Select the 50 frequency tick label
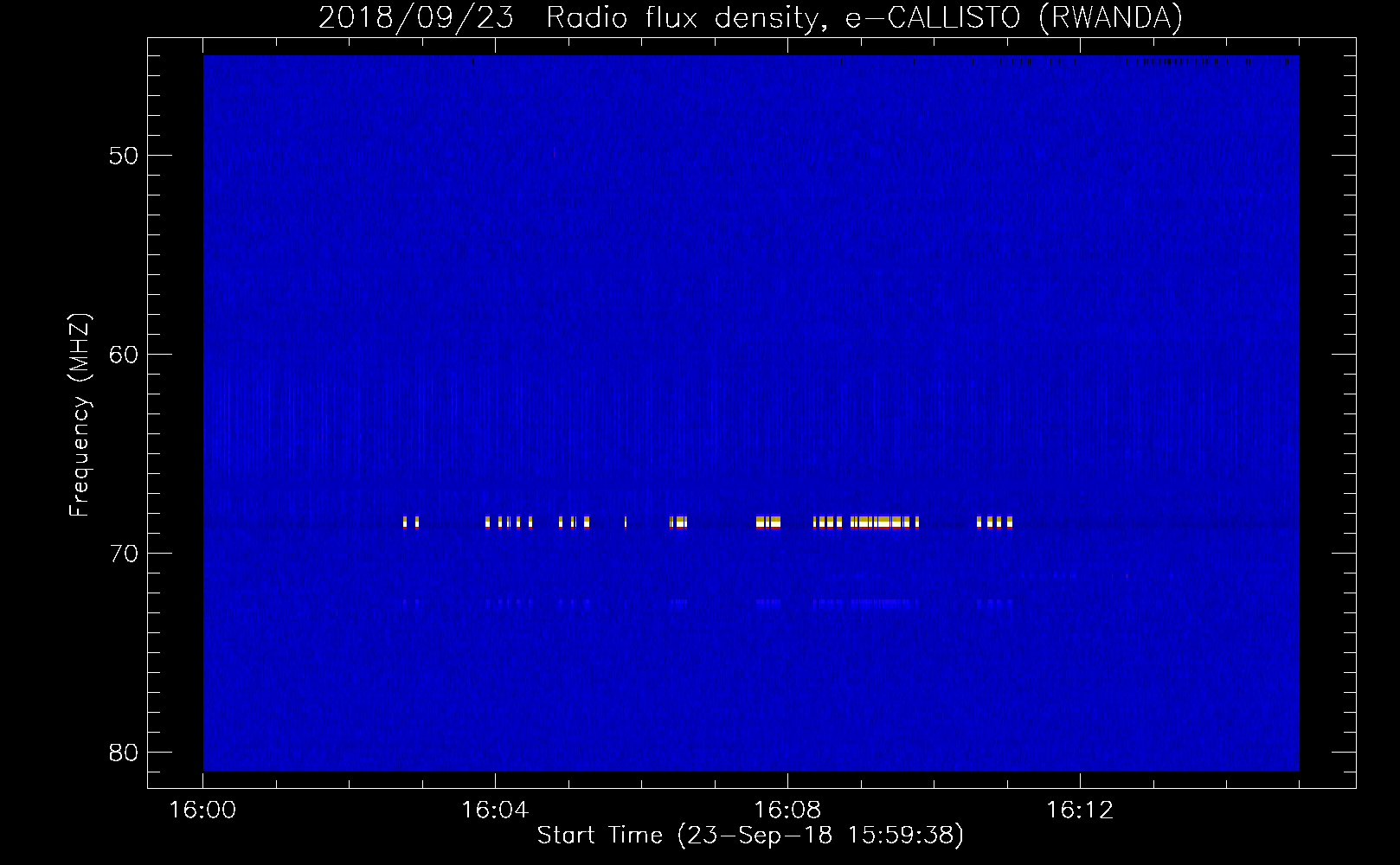This screenshot has width=1400, height=865. coord(124,156)
